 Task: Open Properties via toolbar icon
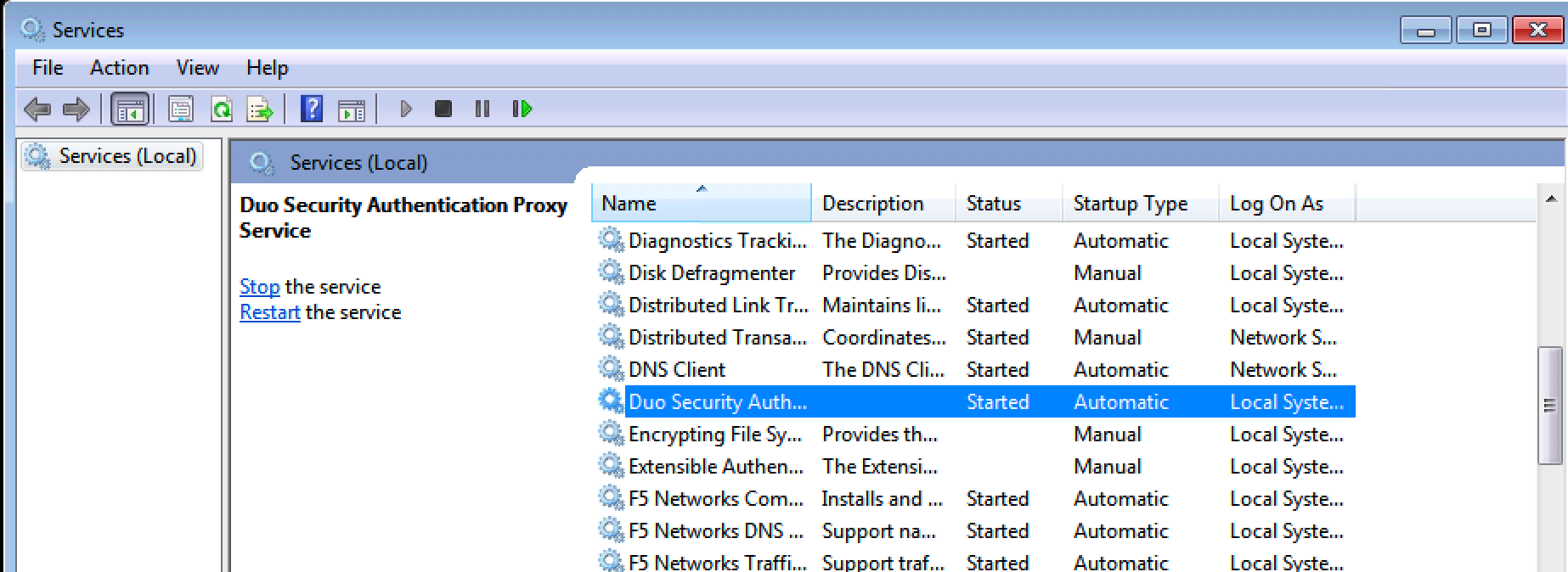181,109
